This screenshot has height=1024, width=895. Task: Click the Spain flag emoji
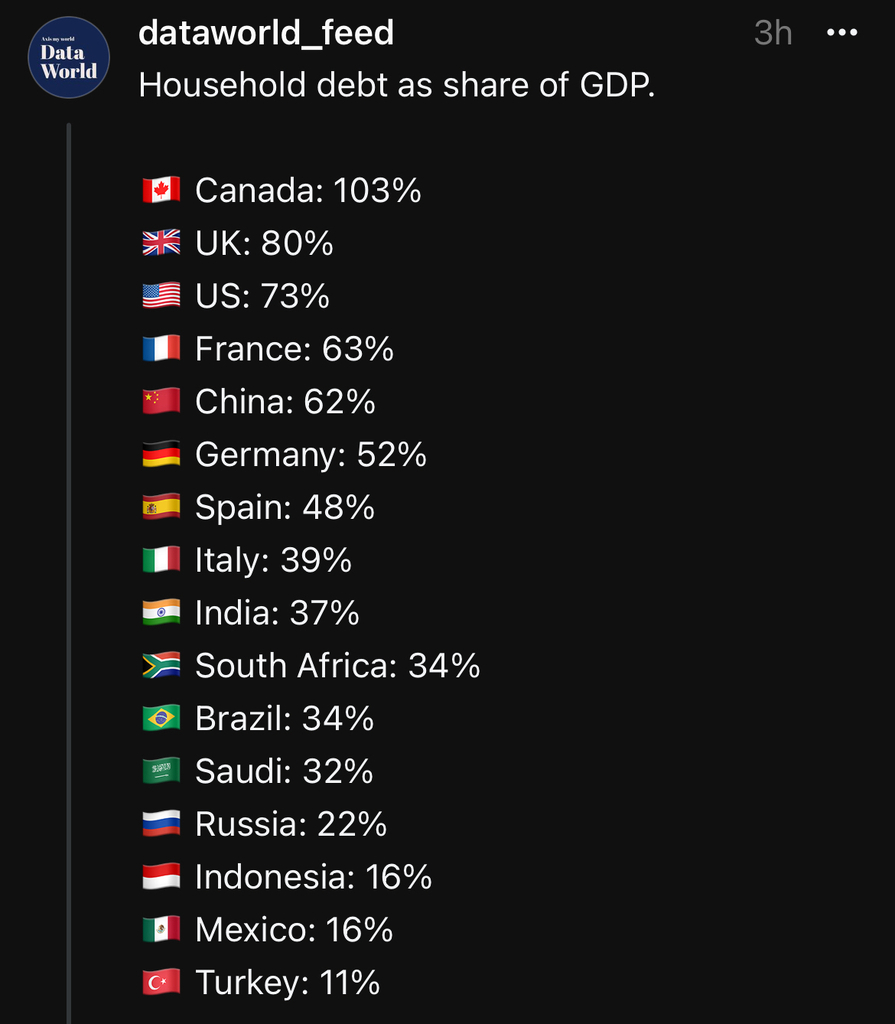(x=161, y=507)
